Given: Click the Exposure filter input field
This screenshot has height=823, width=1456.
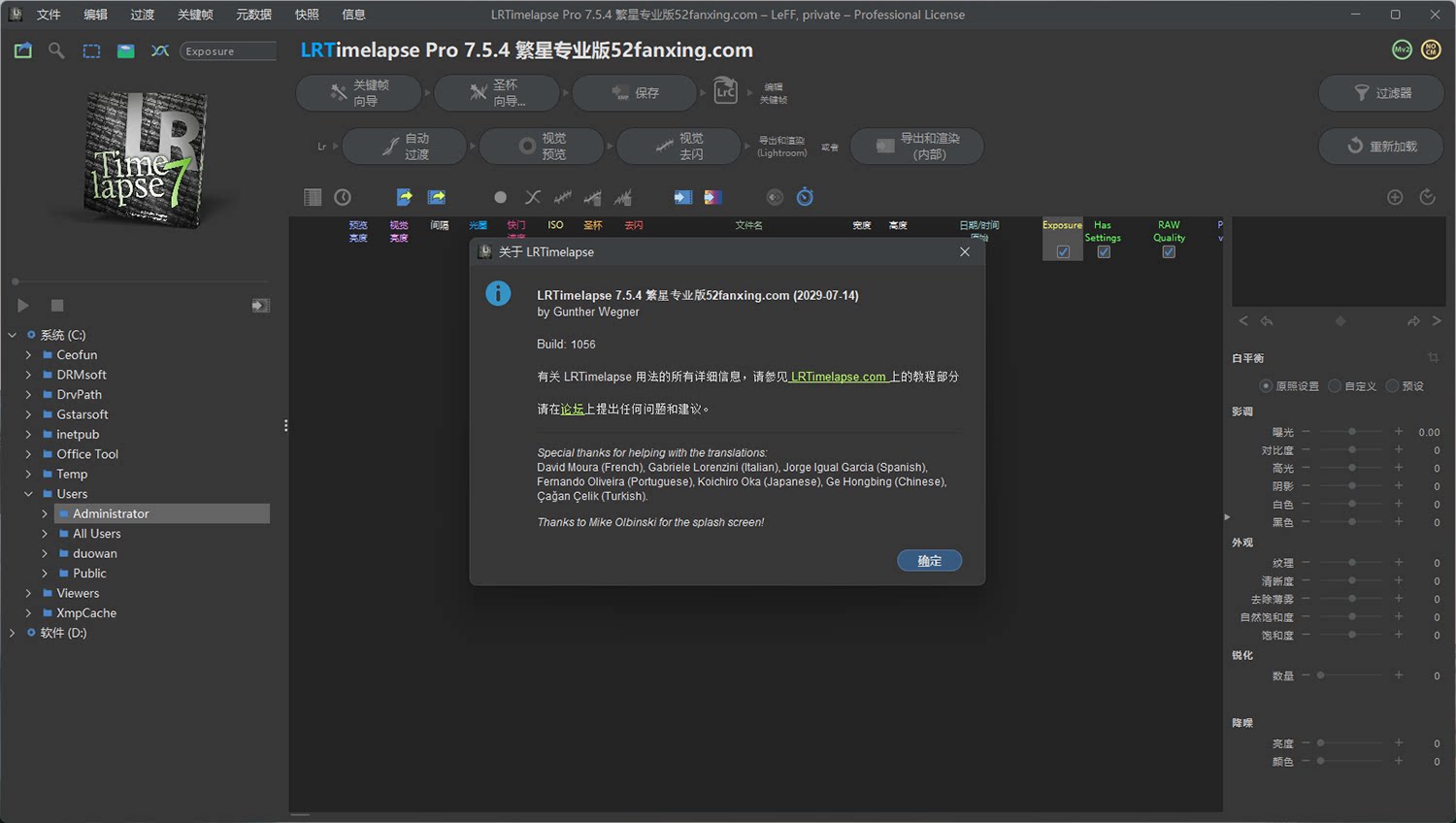Looking at the screenshot, I should (x=228, y=51).
